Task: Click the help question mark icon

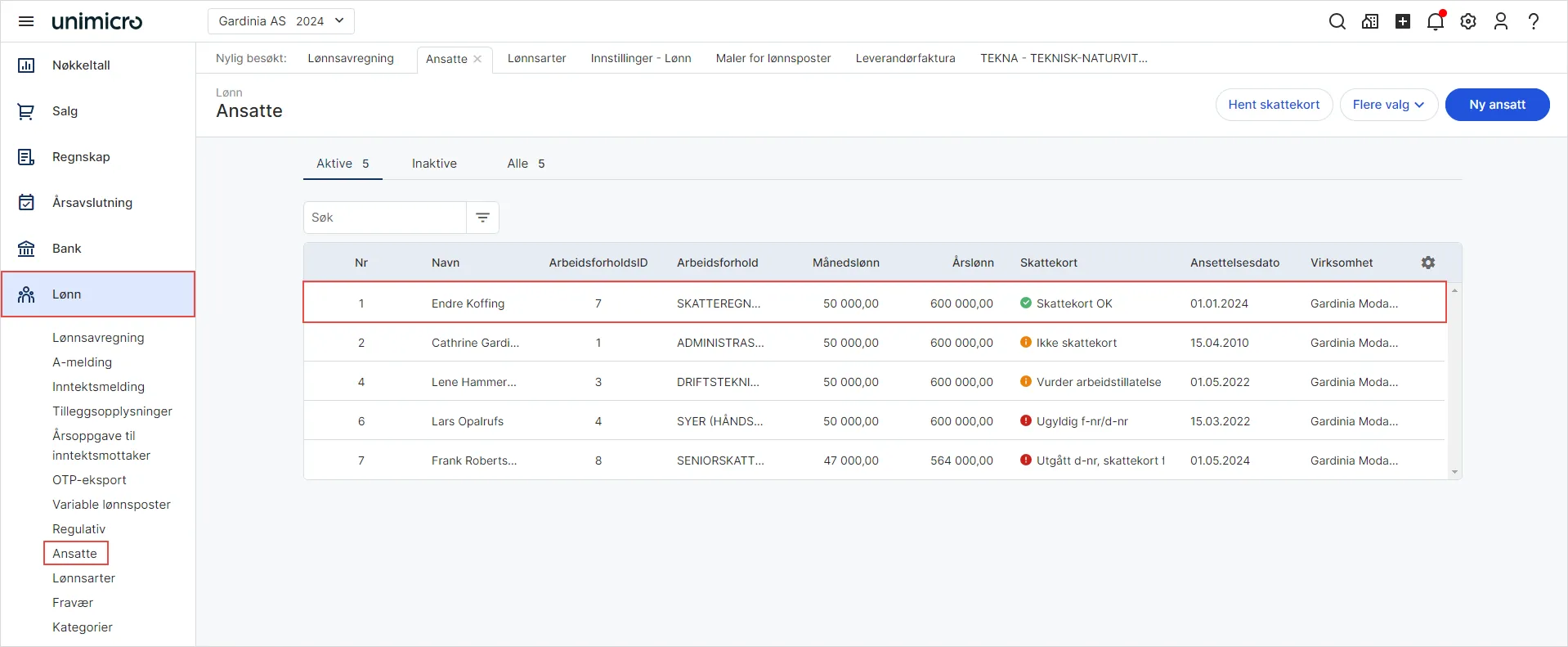Action: [1534, 21]
